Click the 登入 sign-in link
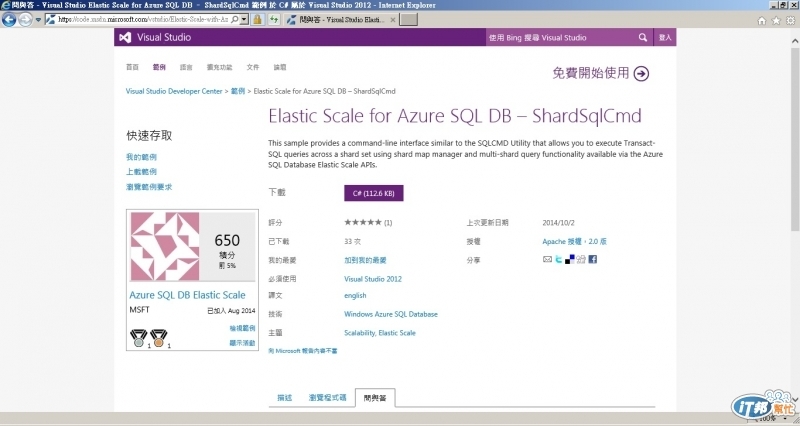This screenshot has height=426, width=800. pos(665,37)
